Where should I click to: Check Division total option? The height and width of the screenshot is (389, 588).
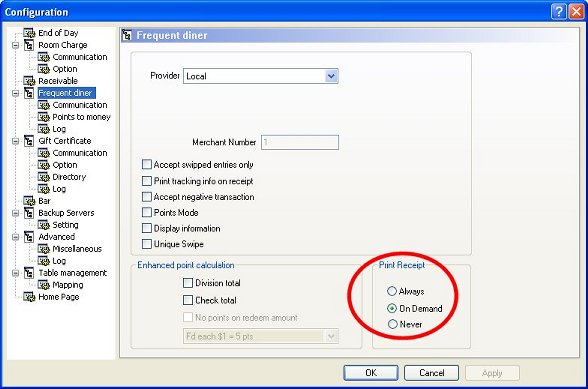[x=188, y=283]
